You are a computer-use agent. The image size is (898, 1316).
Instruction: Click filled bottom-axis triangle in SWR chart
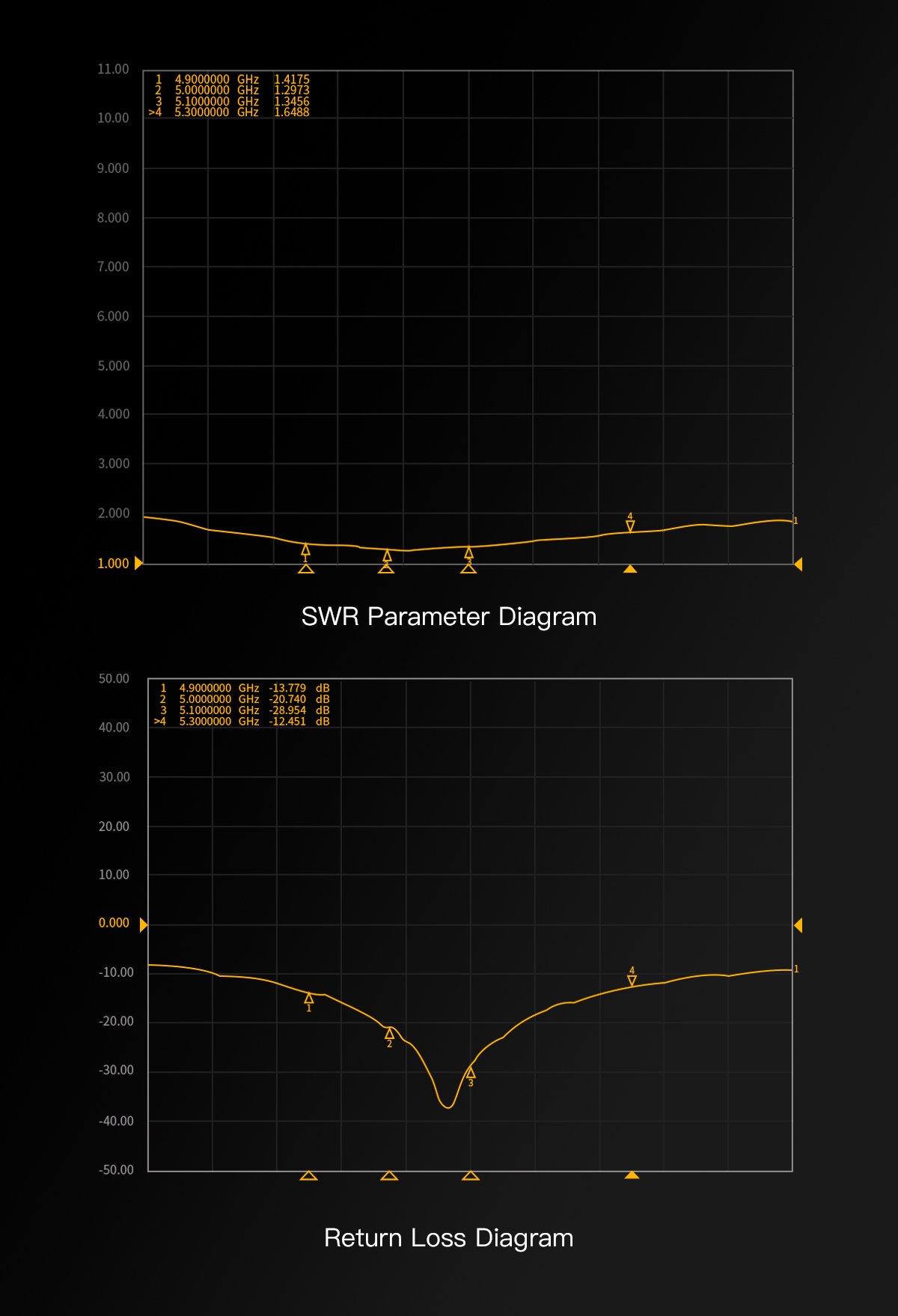click(630, 570)
